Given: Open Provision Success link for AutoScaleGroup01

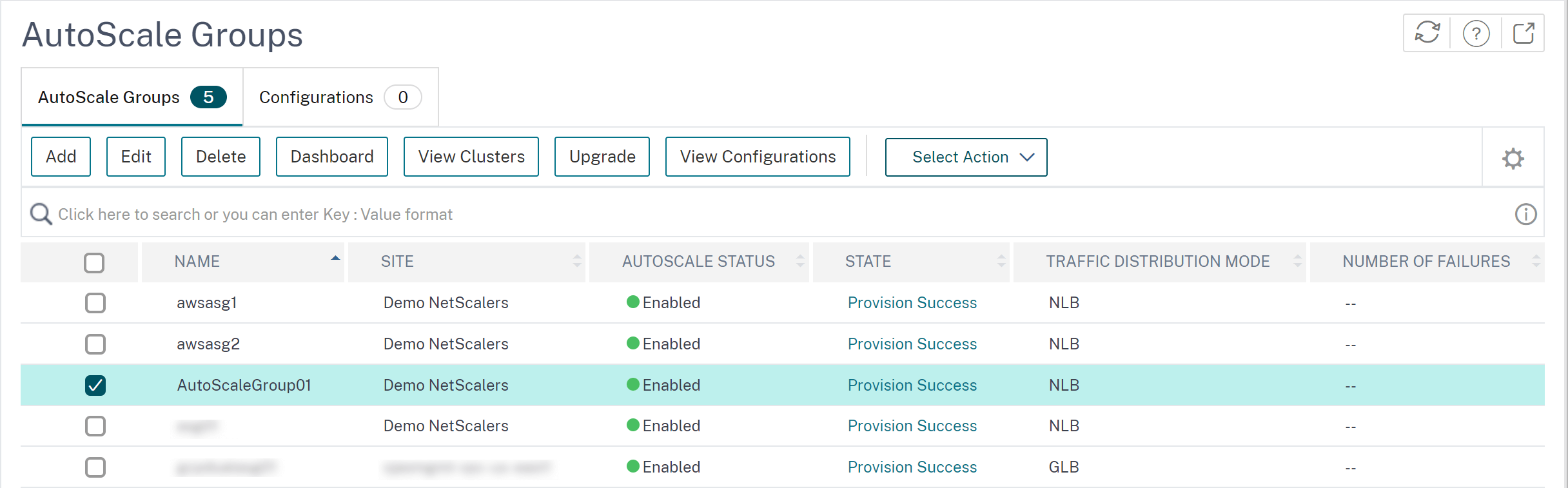Looking at the screenshot, I should (912, 385).
